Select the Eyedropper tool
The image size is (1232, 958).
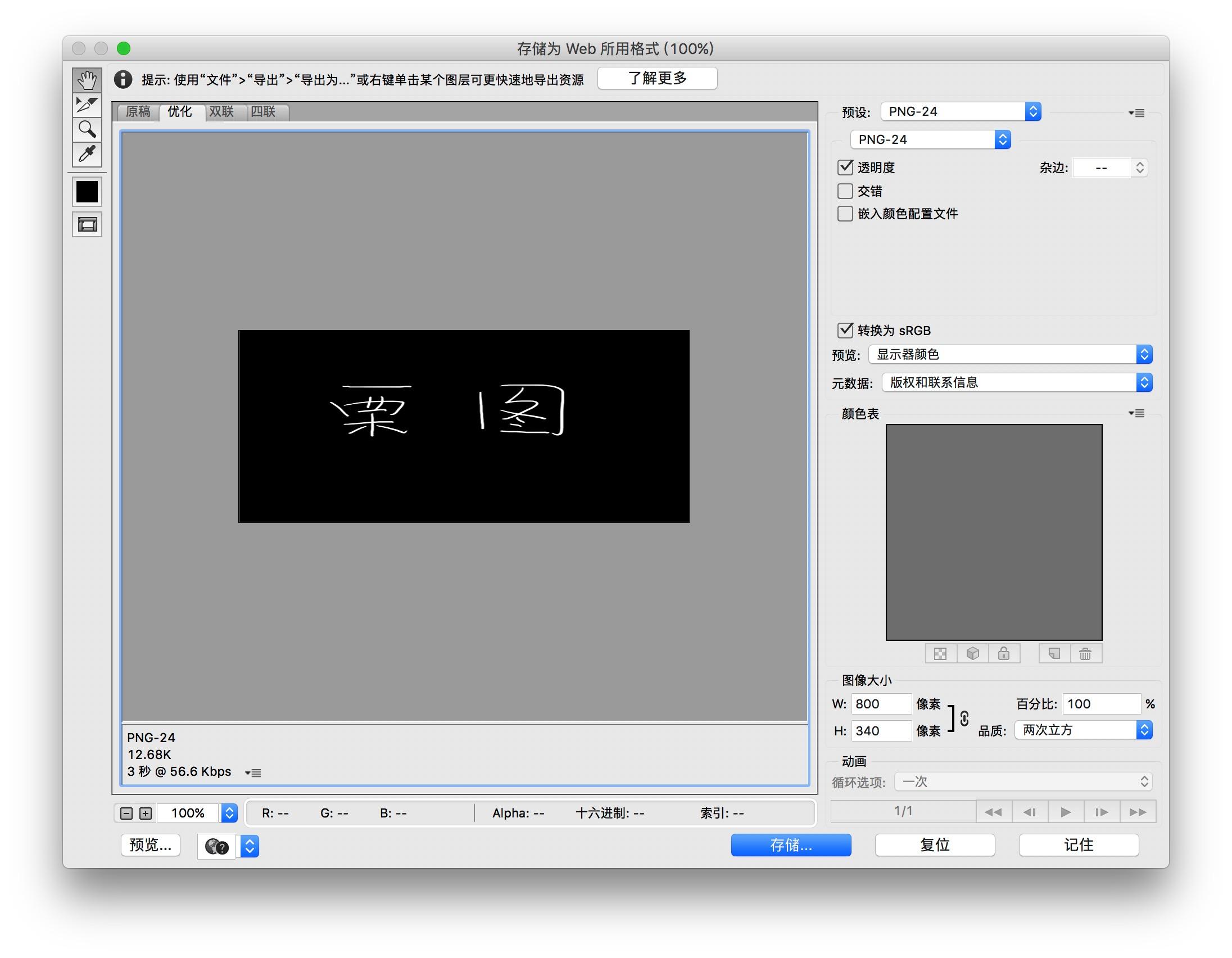pyautogui.click(x=87, y=154)
